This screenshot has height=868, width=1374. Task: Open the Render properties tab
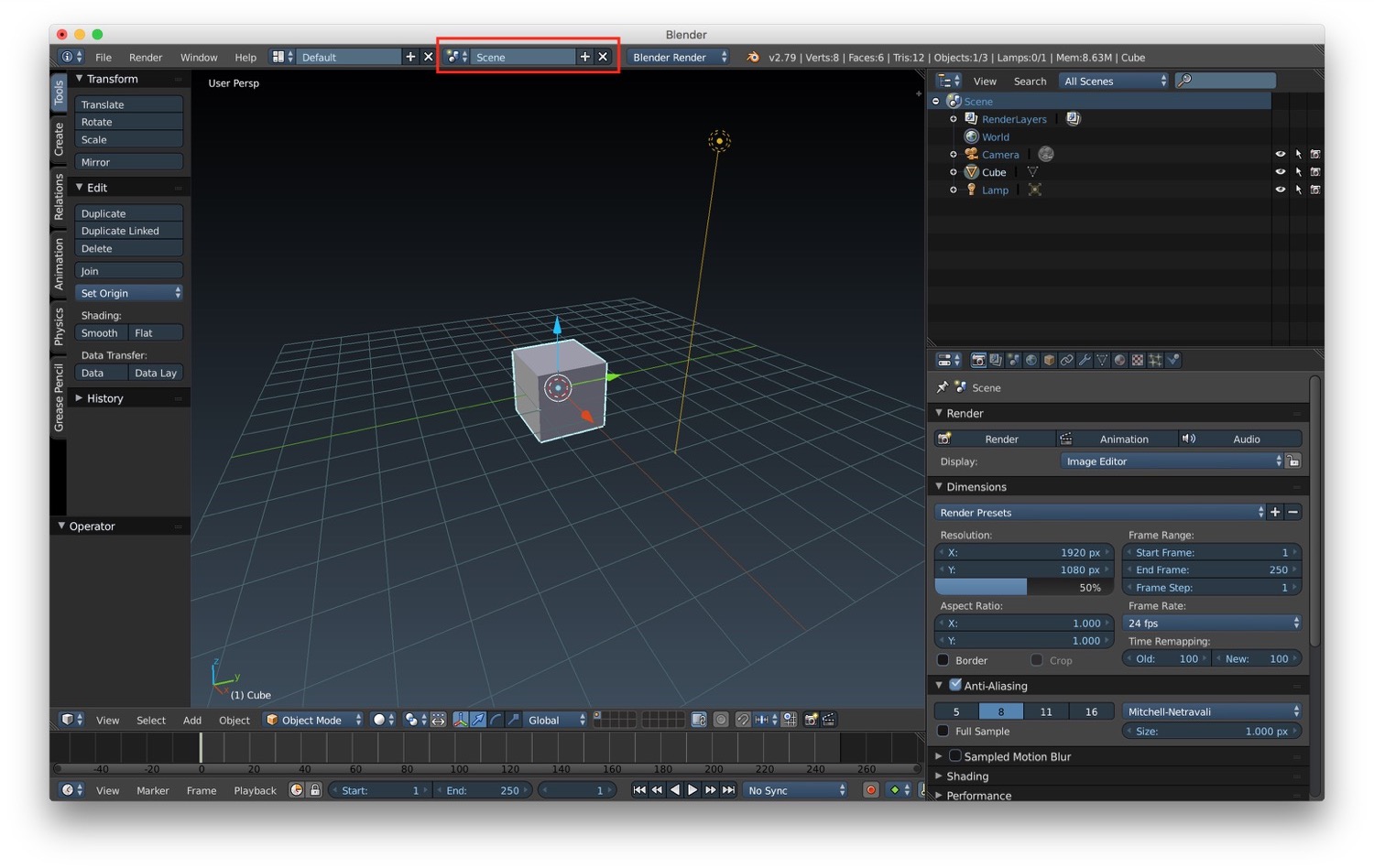click(x=978, y=360)
